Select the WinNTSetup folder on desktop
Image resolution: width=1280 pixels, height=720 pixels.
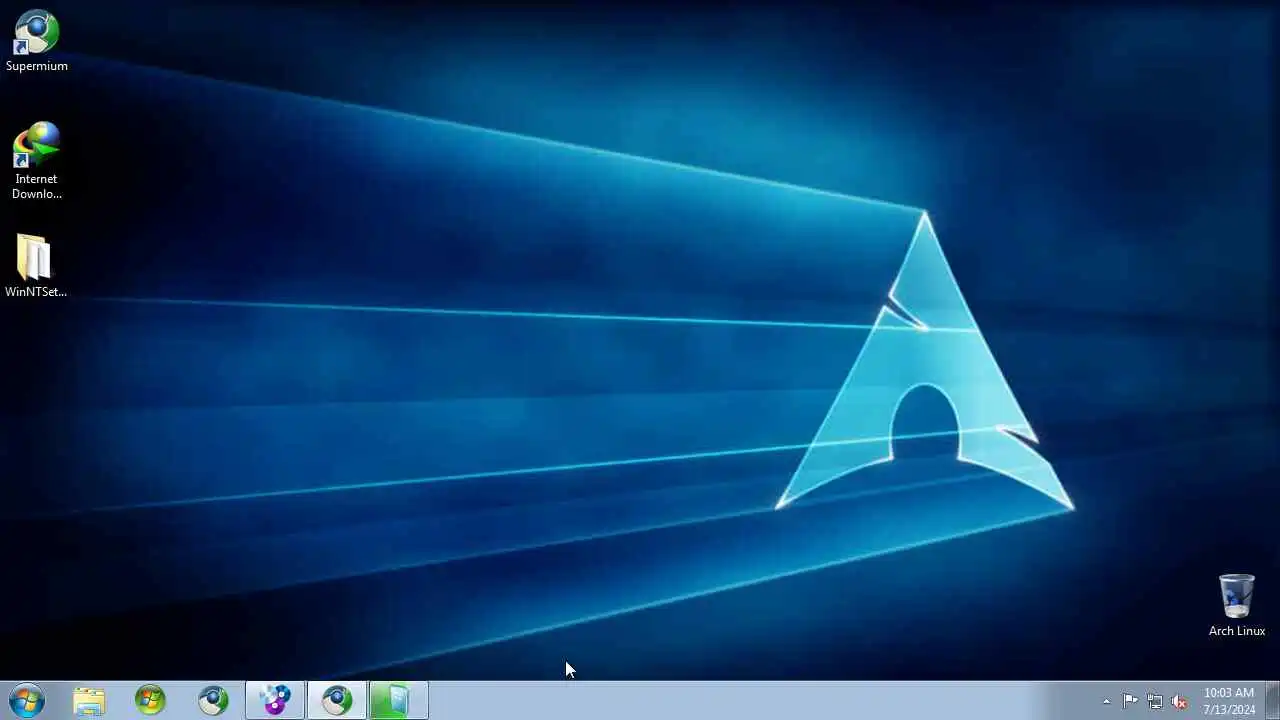(36, 266)
